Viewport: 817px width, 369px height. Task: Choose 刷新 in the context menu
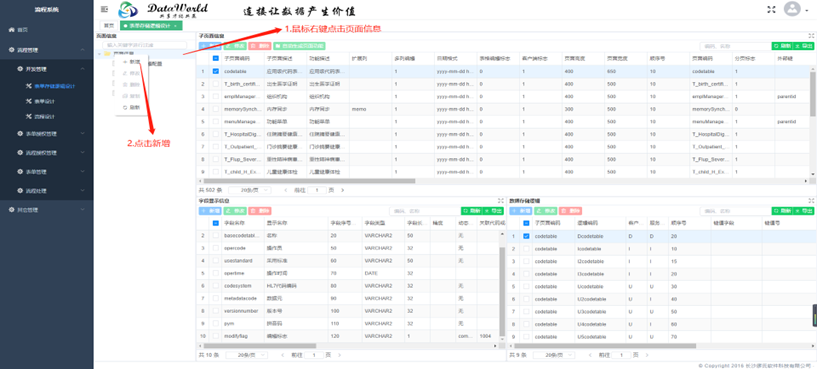pyautogui.click(x=132, y=107)
